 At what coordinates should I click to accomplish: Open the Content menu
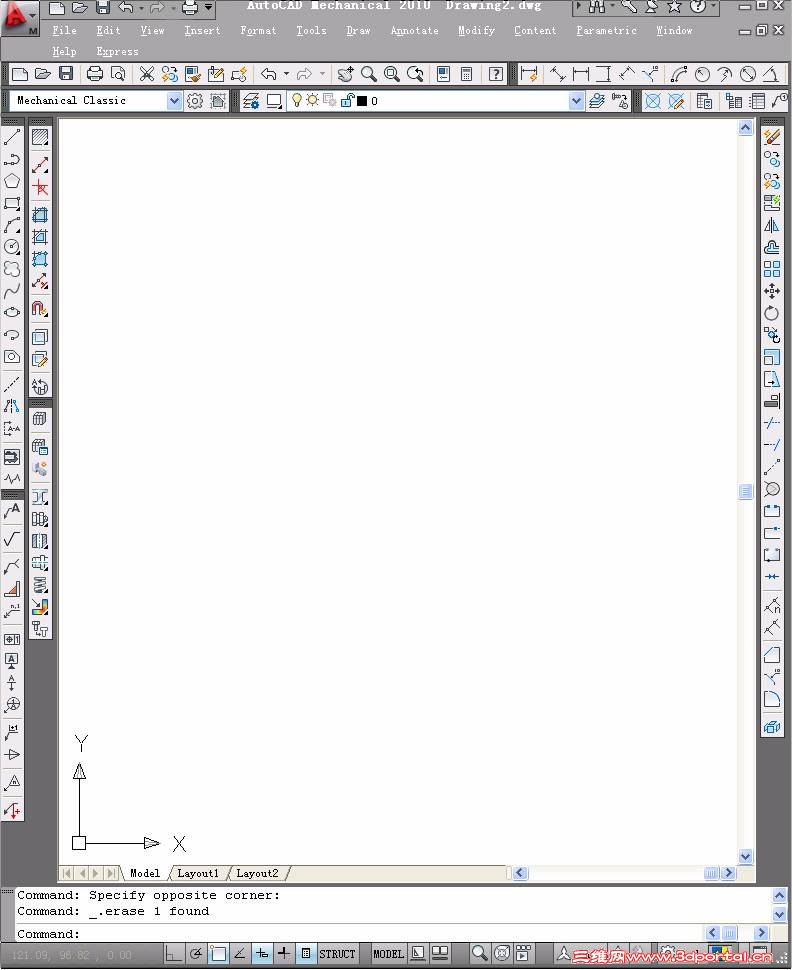(x=535, y=30)
